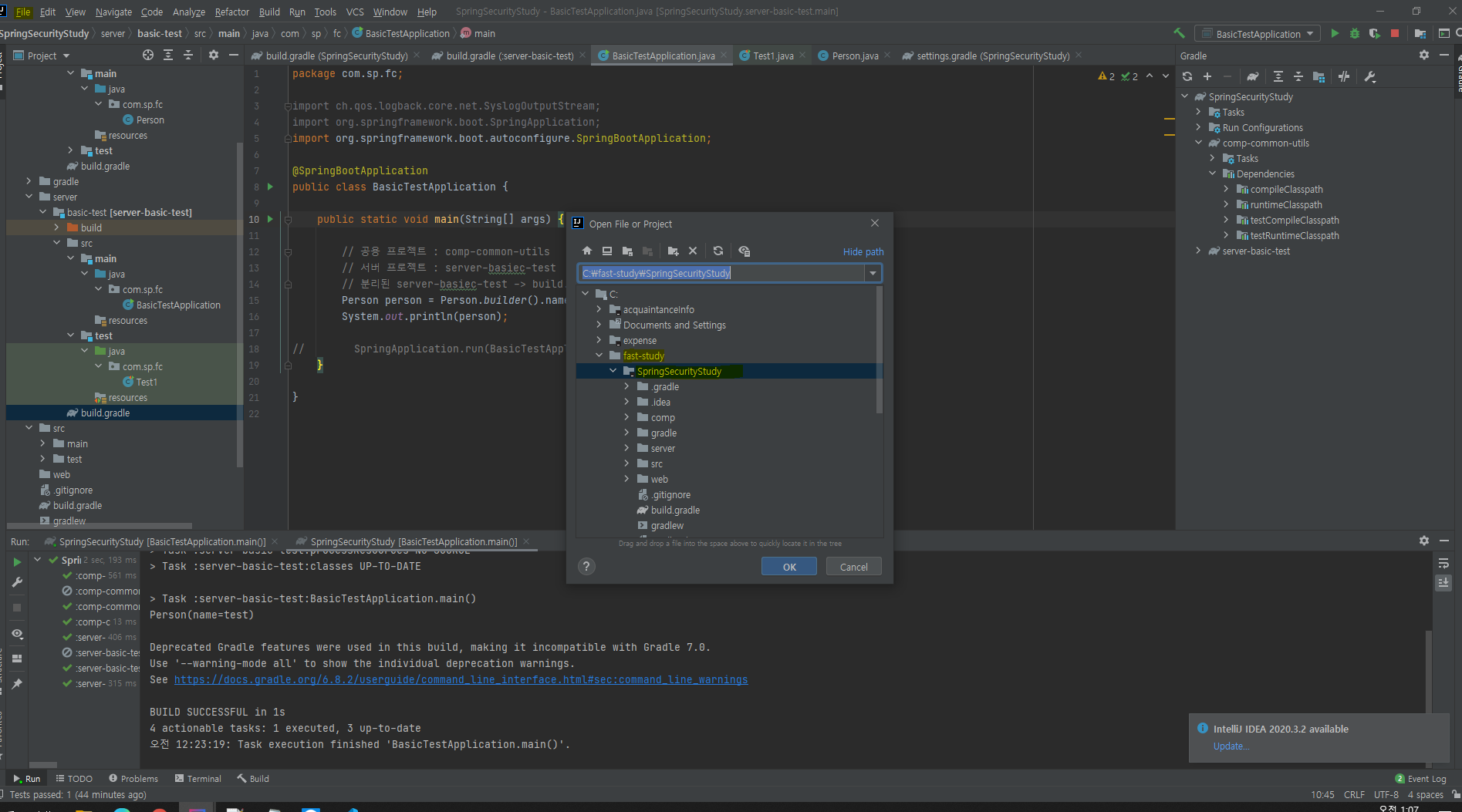This screenshot has width=1462, height=812.
Task: Reload all Gradle projects
Action: click(1187, 76)
